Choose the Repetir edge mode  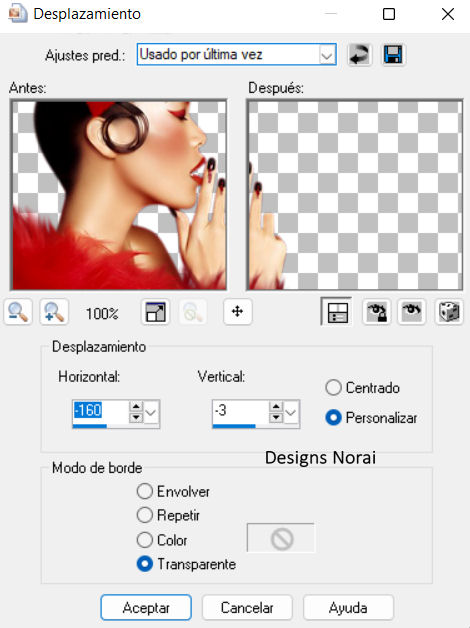point(168,515)
